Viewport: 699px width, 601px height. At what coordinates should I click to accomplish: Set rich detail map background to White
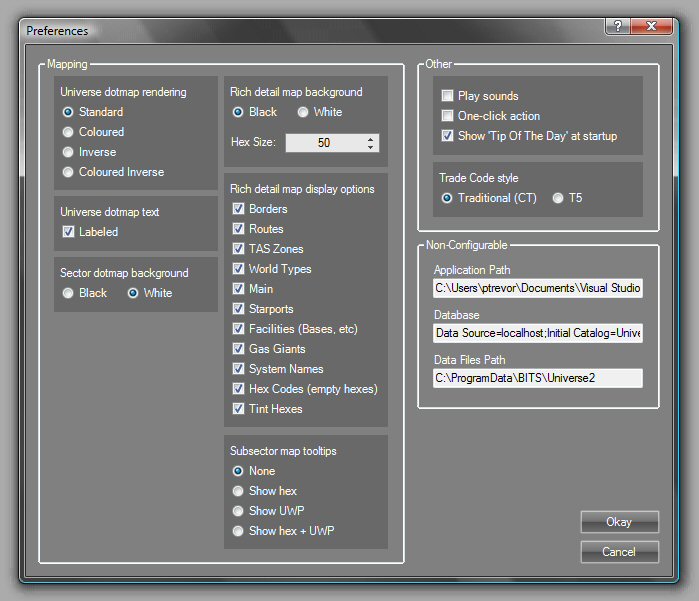click(x=303, y=112)
